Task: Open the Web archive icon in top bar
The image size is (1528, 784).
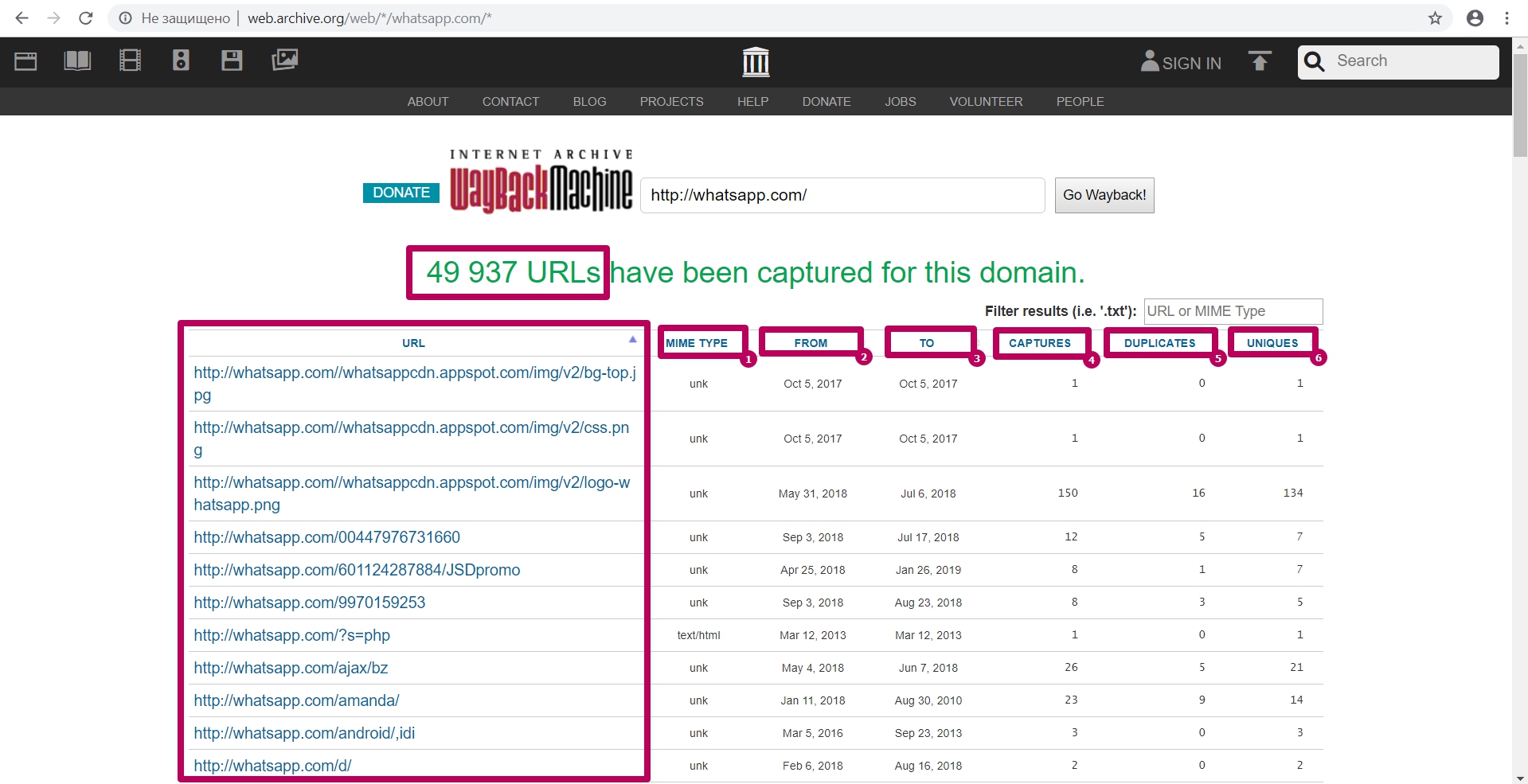Action: pyautogui.click(x=25, y=60)
